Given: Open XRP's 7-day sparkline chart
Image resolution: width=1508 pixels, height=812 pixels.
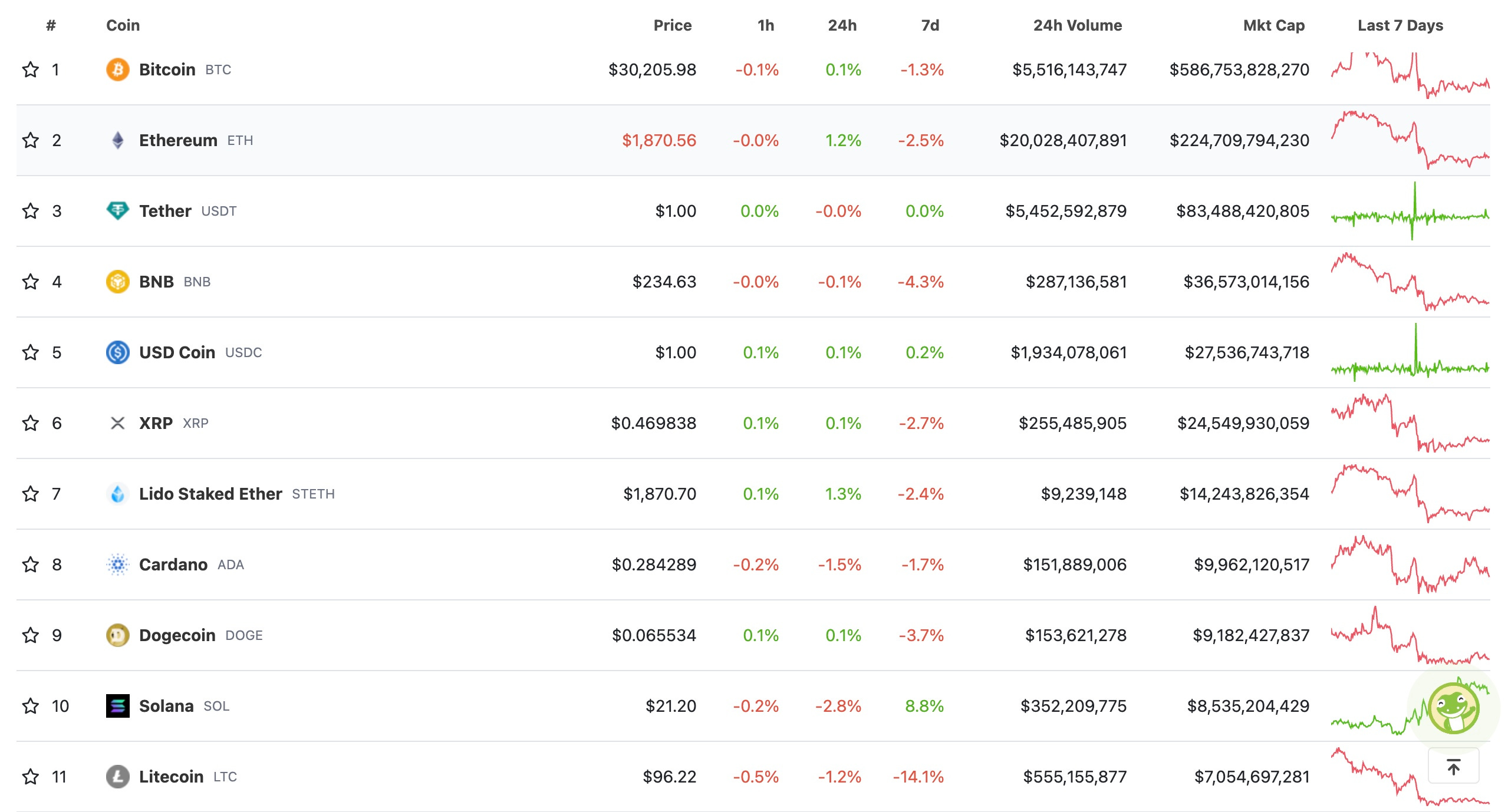Looking at the screenshot, I should (x=1410, y=423).
